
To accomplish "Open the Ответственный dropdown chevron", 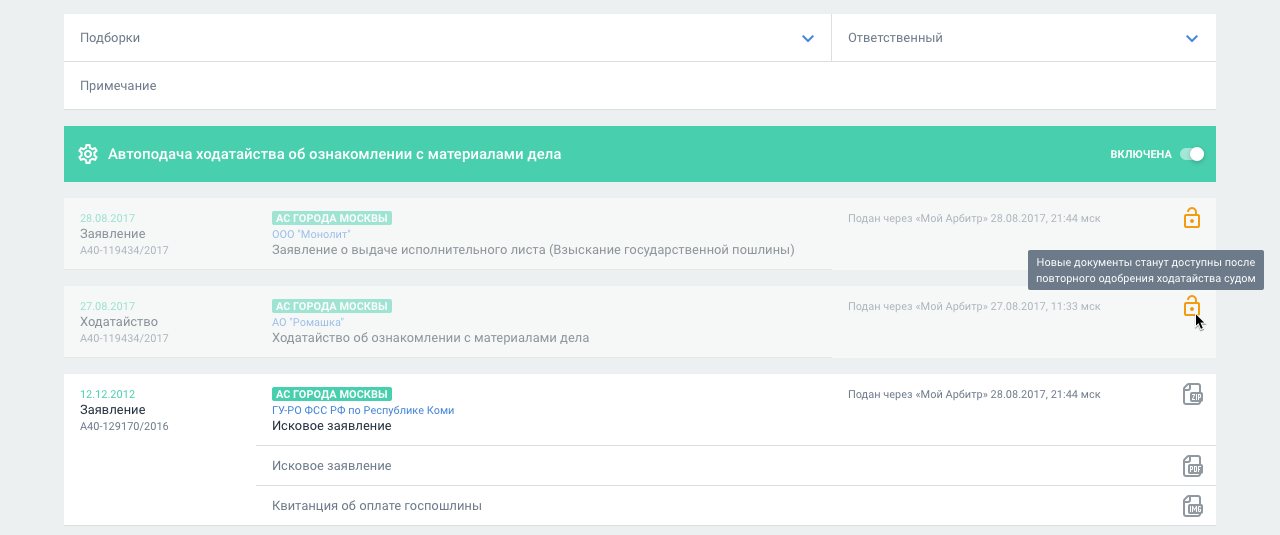I will [1192, 38].
